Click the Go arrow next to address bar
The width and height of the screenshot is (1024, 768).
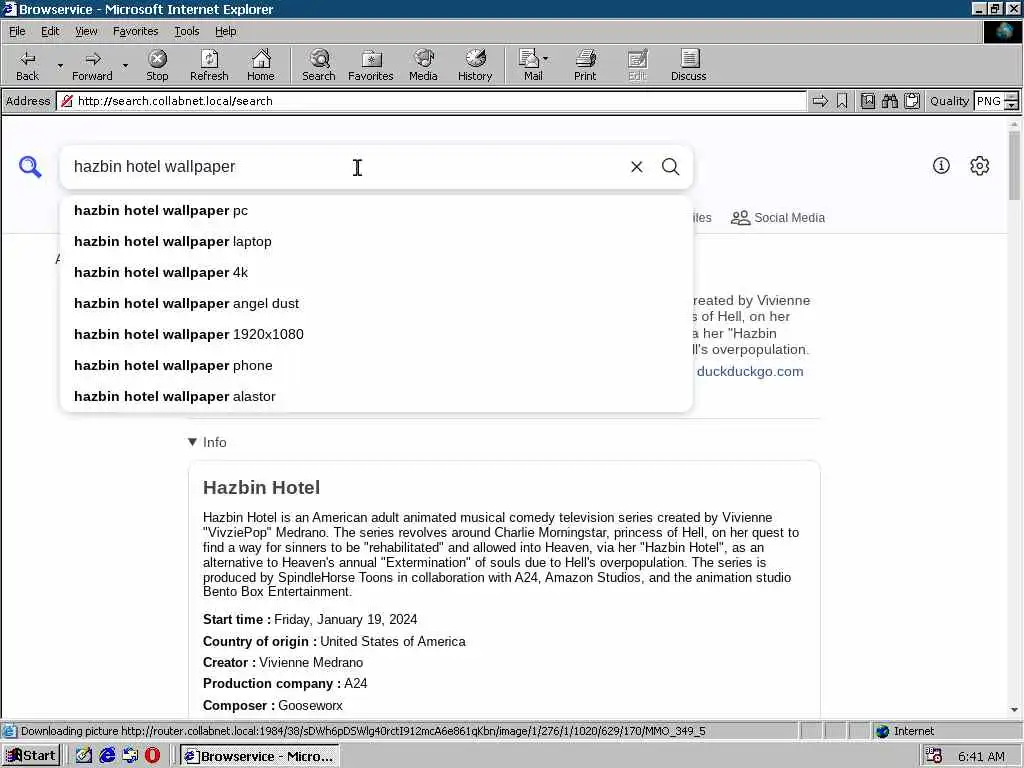pos(820,101)
